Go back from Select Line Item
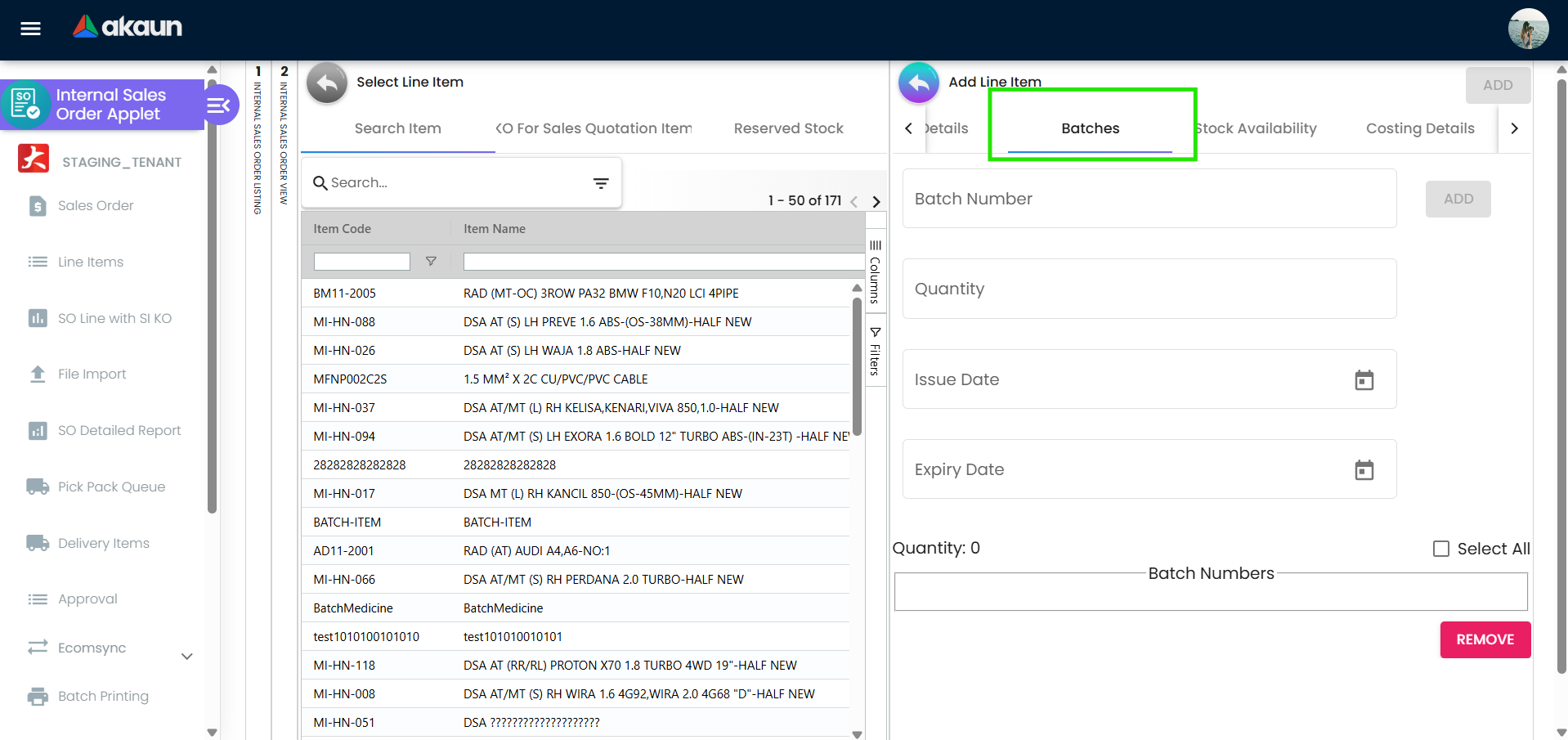Viewport: 1568px width, 740px height. 327,83
